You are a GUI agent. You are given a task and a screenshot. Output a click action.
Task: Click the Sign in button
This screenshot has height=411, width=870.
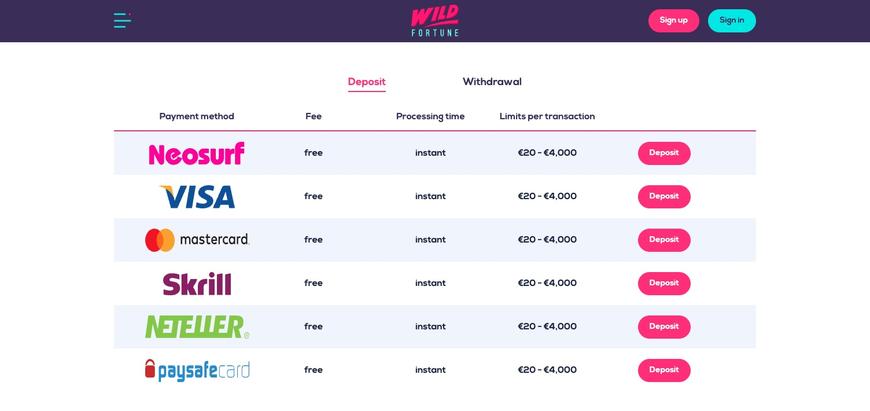click(732, 21)
